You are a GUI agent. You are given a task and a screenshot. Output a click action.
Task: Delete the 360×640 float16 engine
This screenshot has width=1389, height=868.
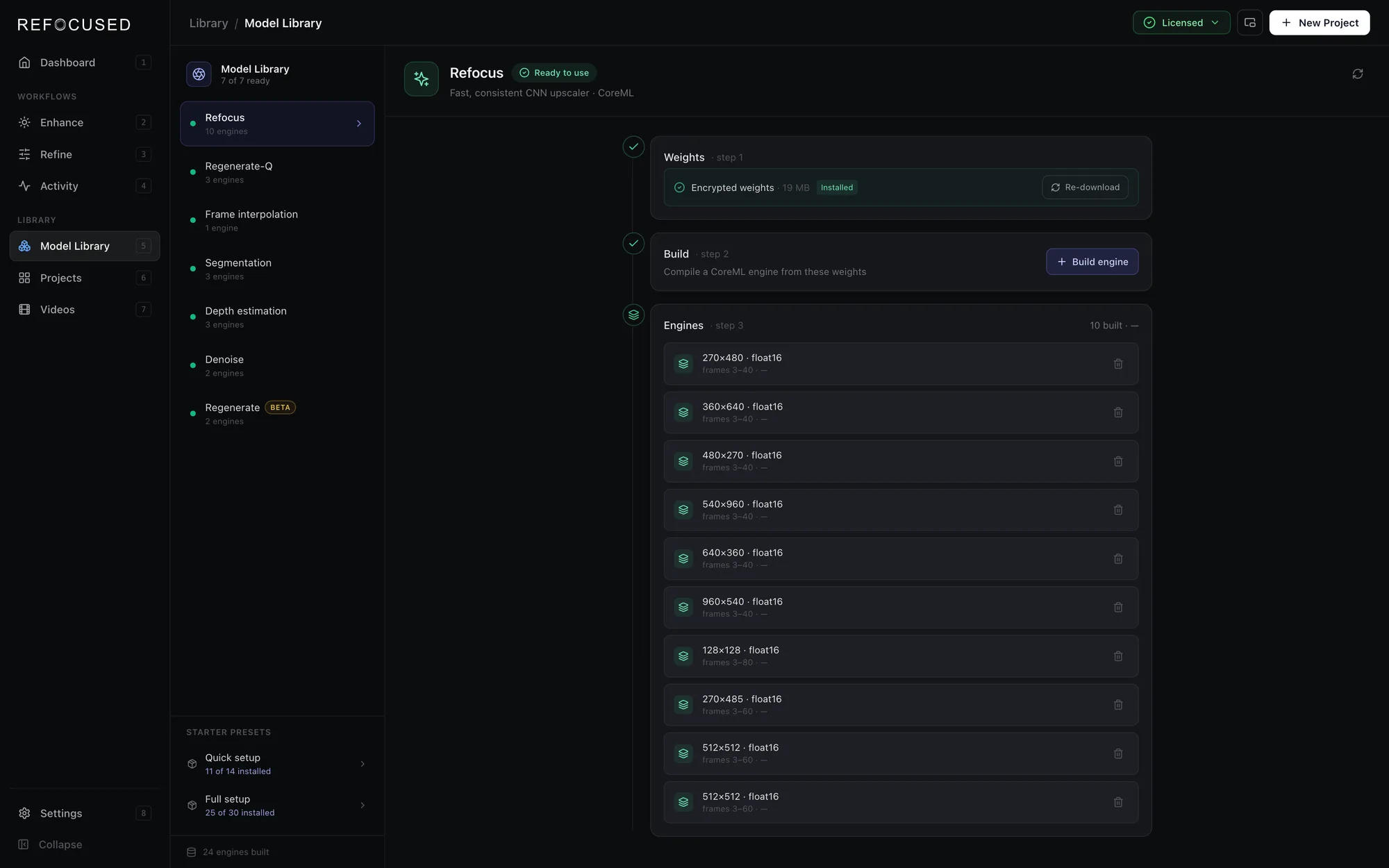pos(1118,412)
